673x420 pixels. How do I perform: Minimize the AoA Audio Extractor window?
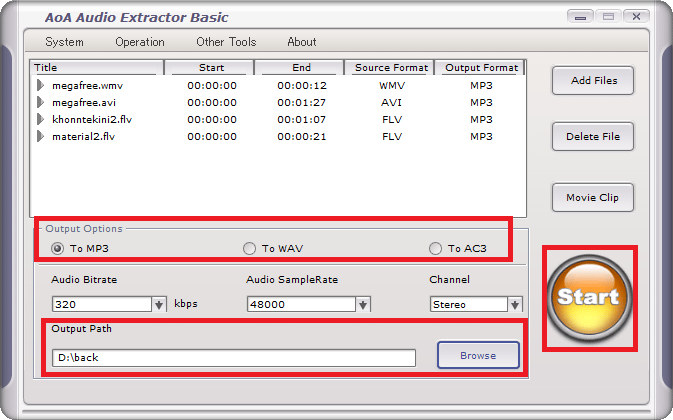[x=580, y=17]
